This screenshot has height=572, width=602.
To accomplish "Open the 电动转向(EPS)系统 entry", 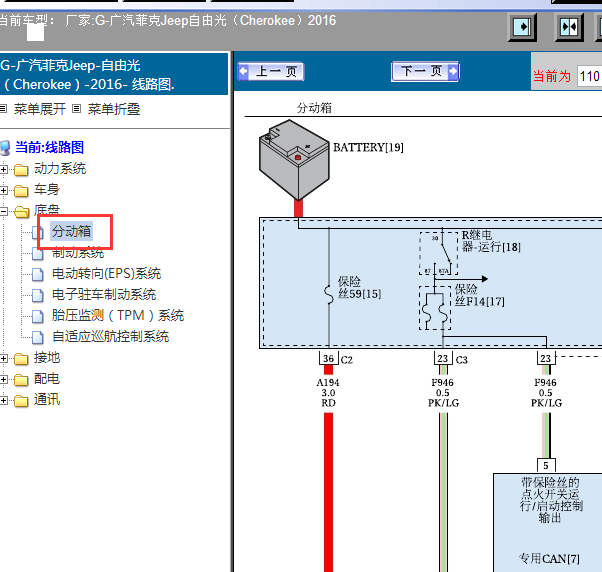I will pyautogui.click(x=106, y=273).
